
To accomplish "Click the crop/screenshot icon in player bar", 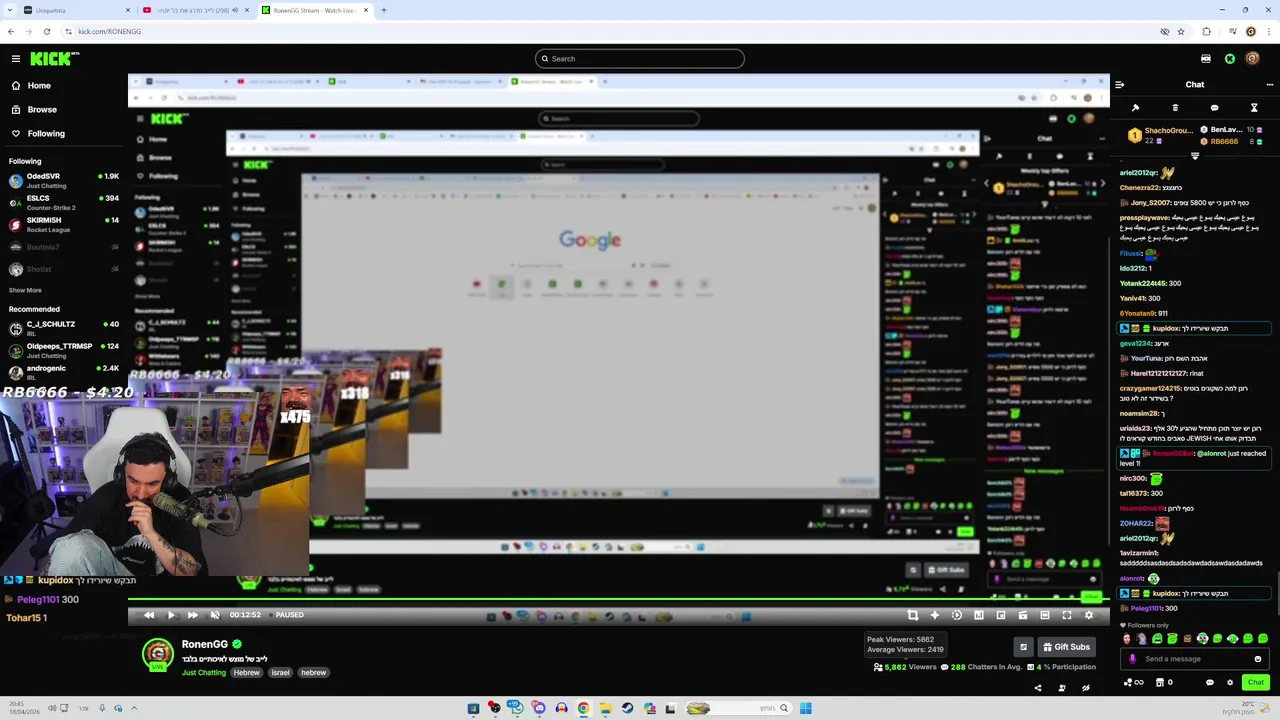I will click(913, 615).
